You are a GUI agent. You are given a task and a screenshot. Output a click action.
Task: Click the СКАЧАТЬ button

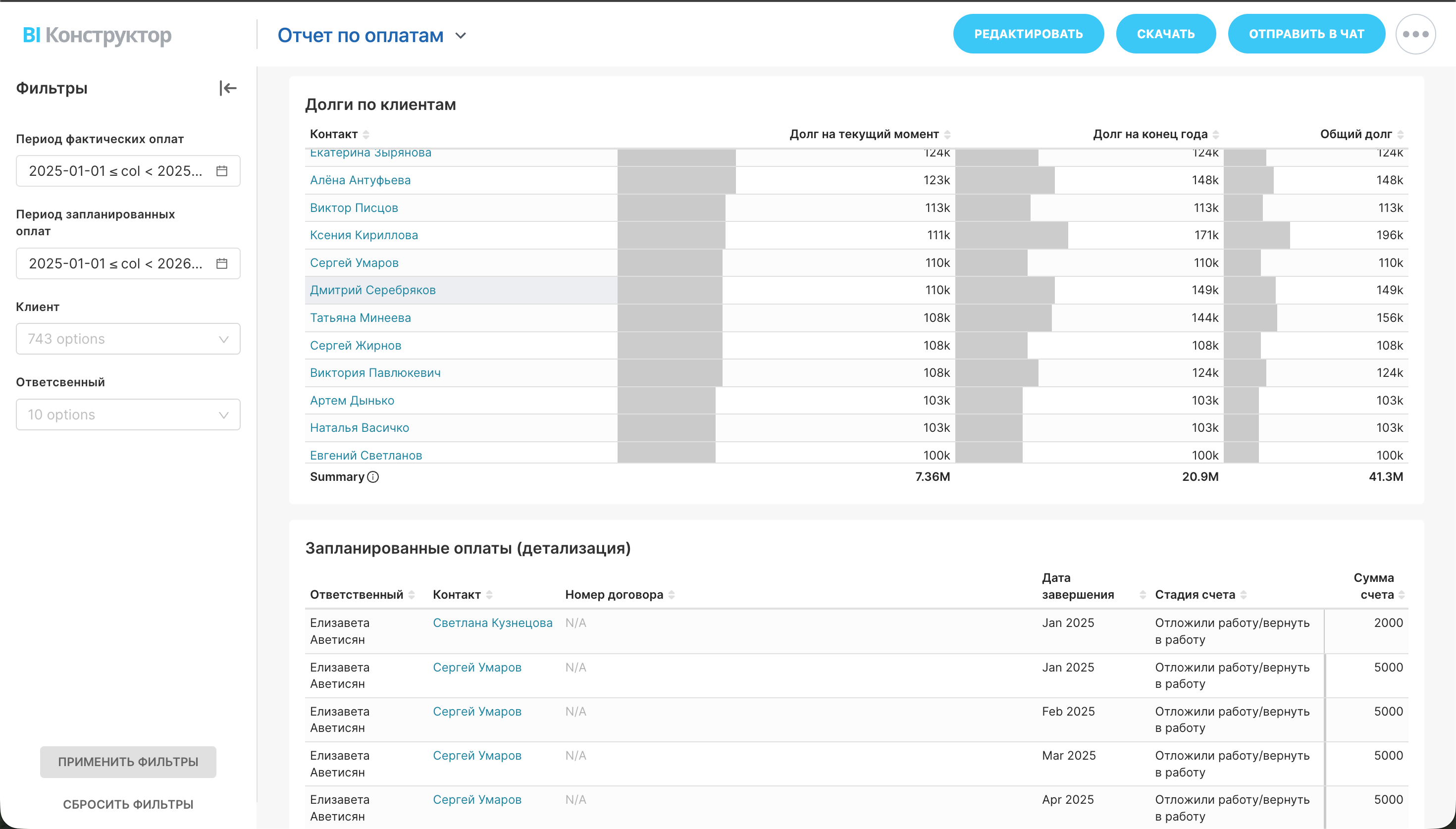[1165, 34]
